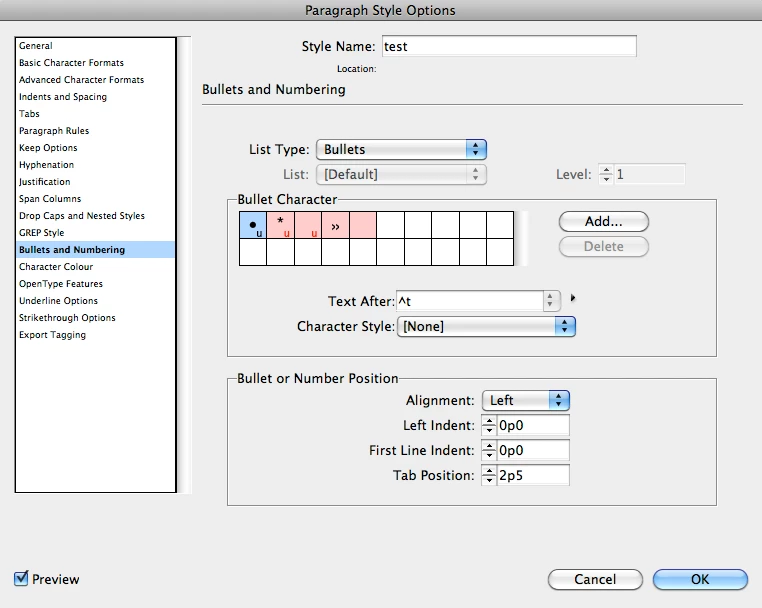Screen dimensions: 762x608
Task: Open the Character Style dropdown
Action: pyautogui.click(x=486, y=326)
